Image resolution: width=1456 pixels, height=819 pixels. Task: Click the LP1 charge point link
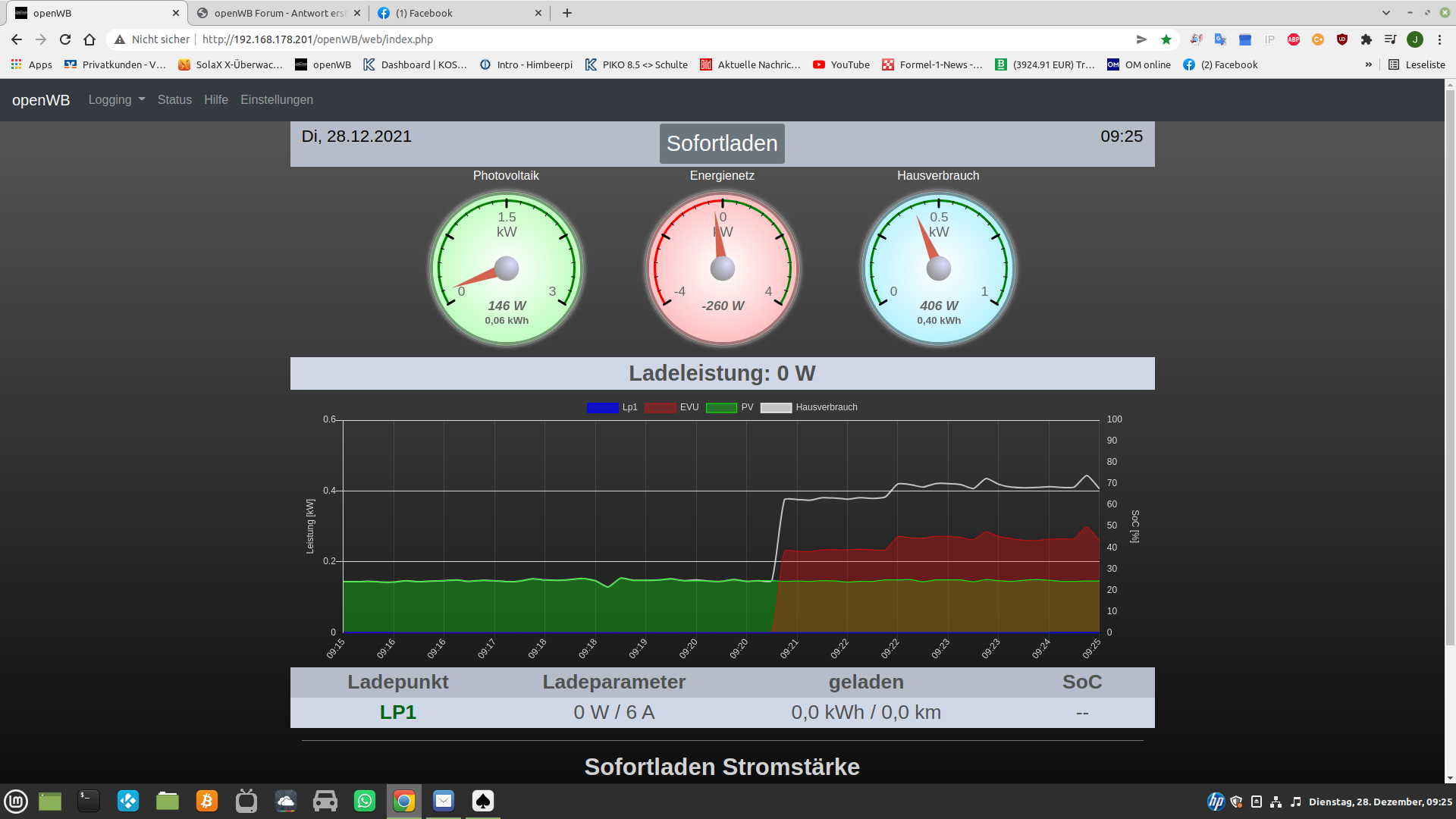coord(397,712)
